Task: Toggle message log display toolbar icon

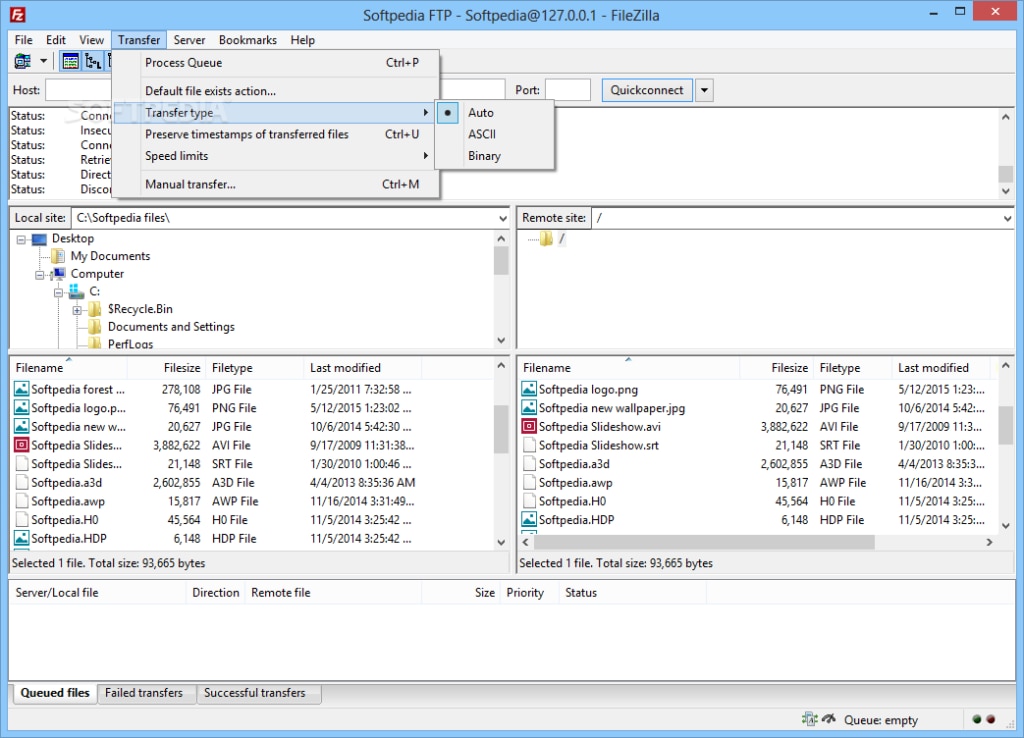Action: point(70,61)
